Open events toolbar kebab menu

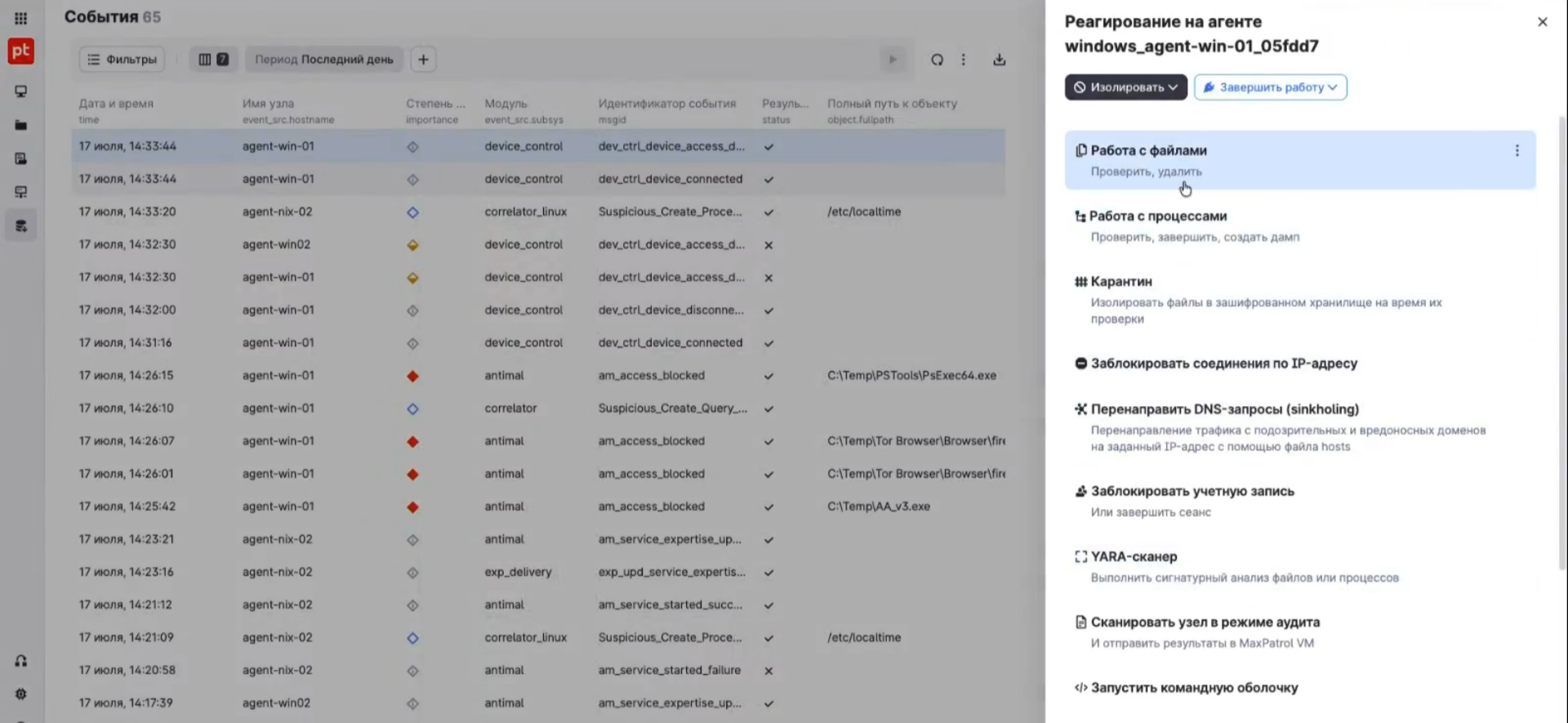964,60
